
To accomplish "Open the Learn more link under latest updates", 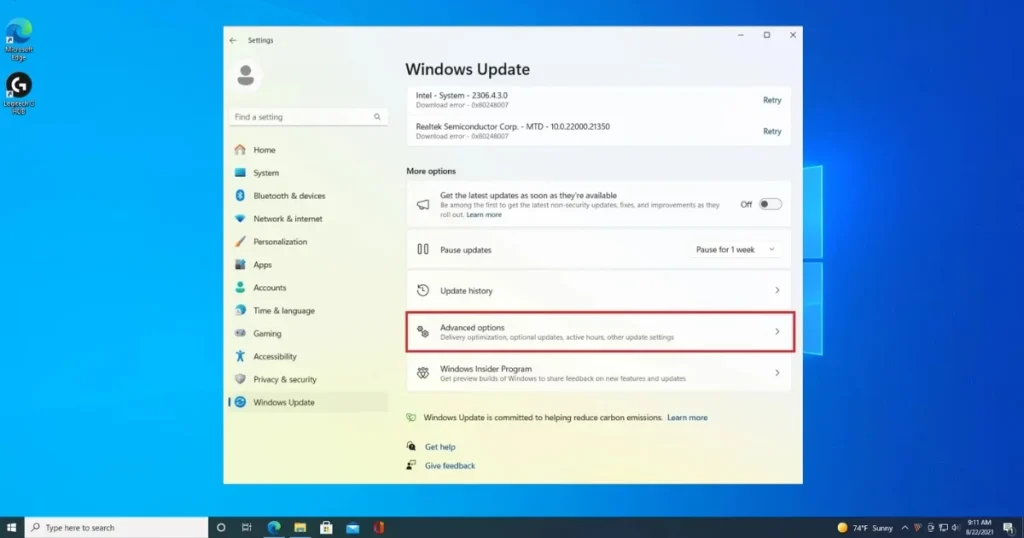I will [x=484, y=215].
